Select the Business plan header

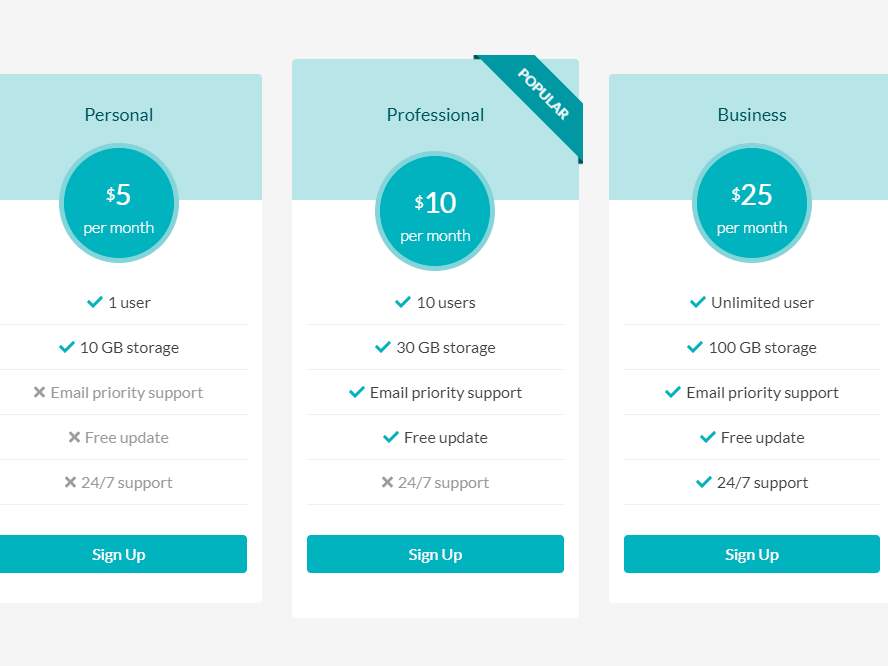[752, 115]
